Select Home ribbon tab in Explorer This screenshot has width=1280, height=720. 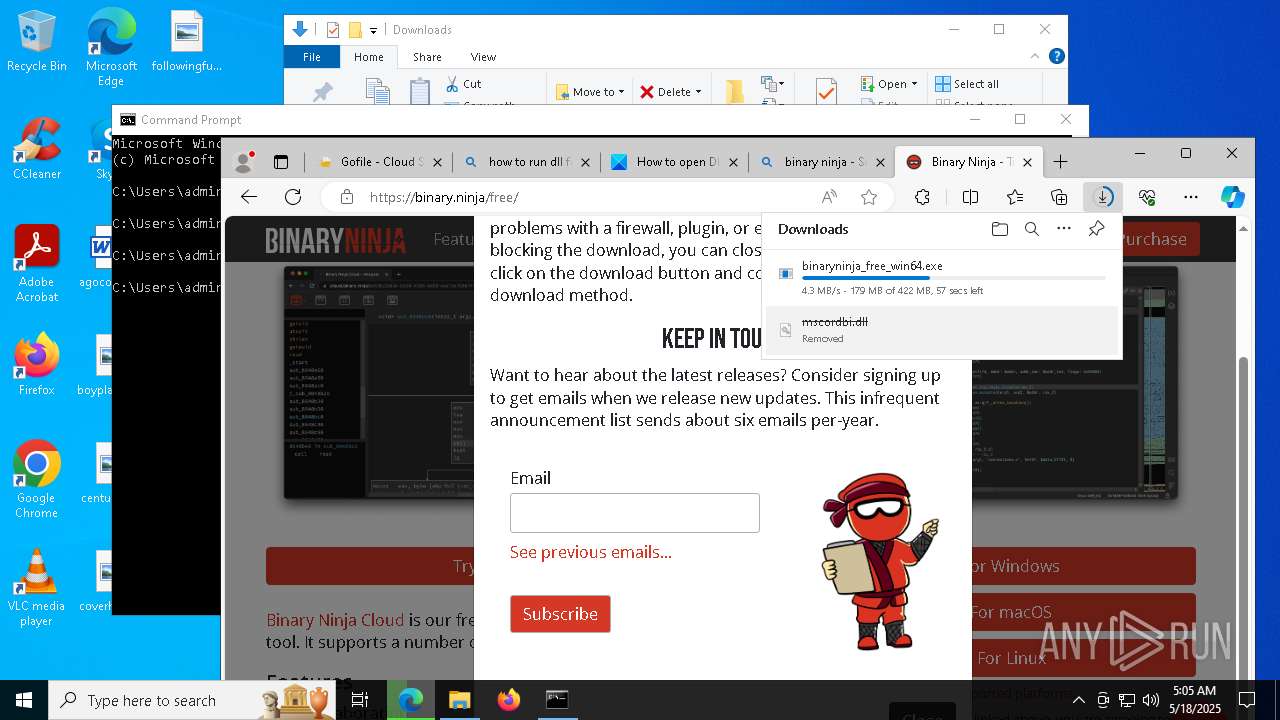click(x=368, y=57)
